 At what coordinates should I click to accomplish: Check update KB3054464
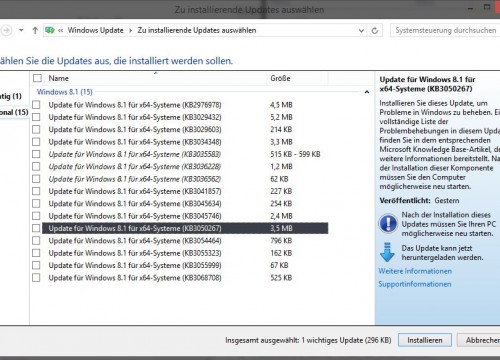click(36, 240)
